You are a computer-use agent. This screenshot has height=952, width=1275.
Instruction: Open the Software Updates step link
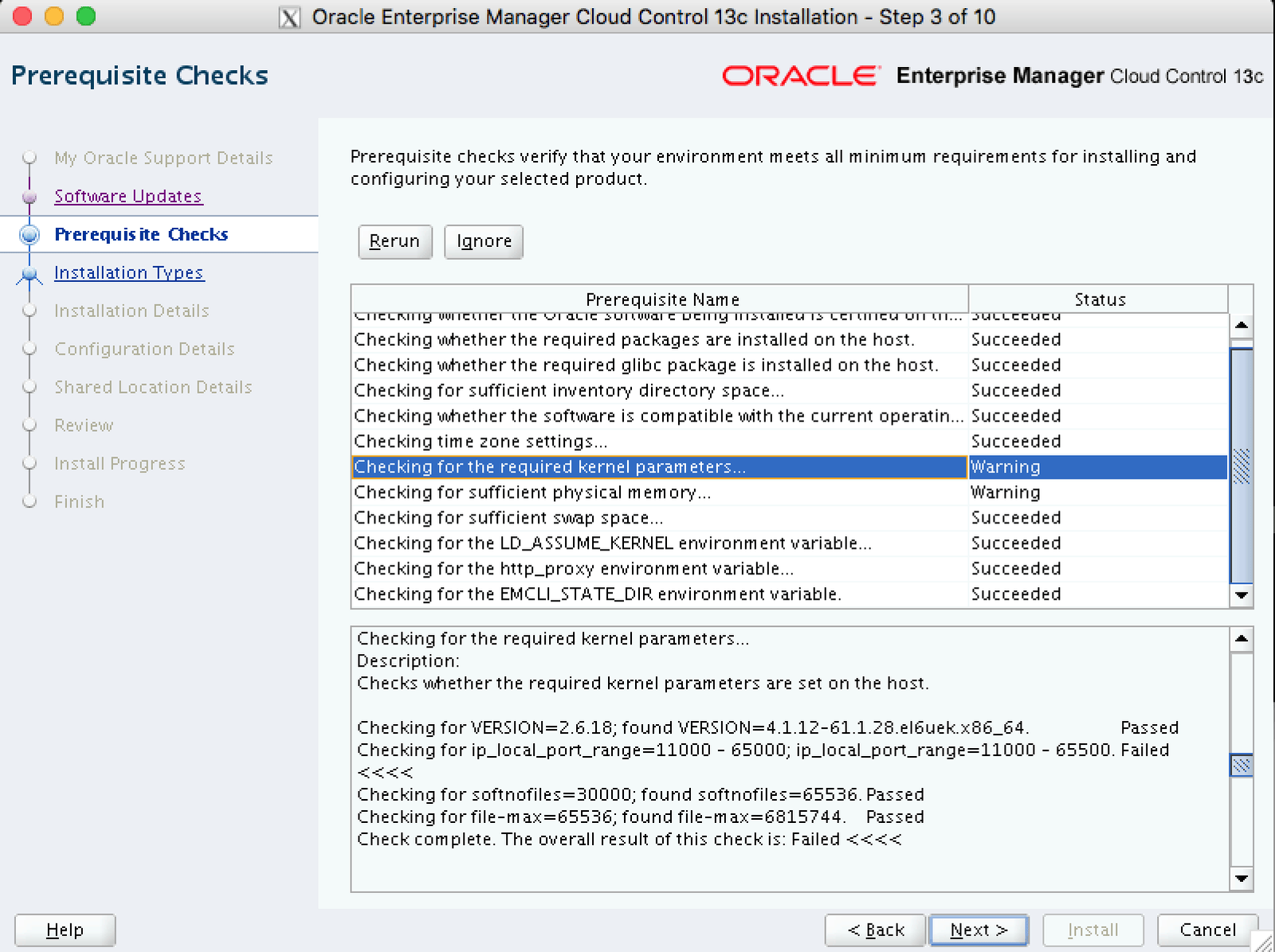tap(128, 196)
